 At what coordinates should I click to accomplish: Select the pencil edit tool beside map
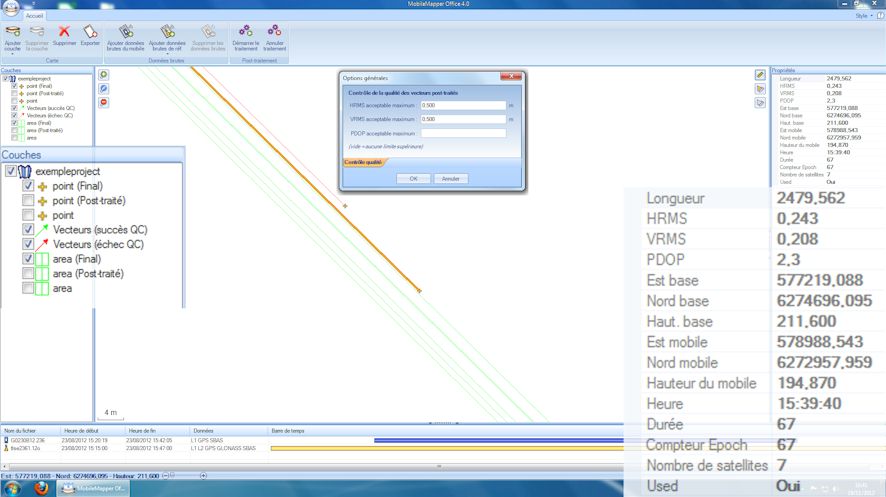click(x=760, y=75)
